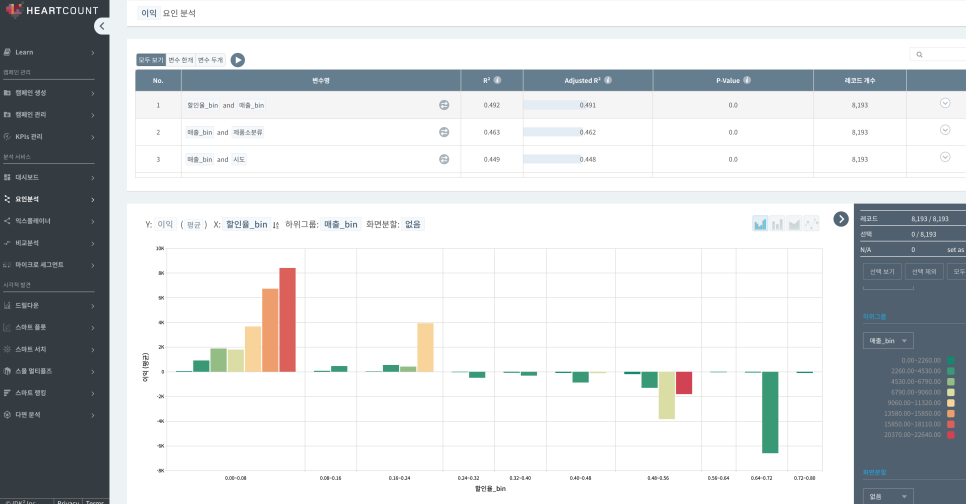The height and width of the screenshot is (504, 966).
Task: Open 캠페인 관리 menu item
Action: [49, 115]
